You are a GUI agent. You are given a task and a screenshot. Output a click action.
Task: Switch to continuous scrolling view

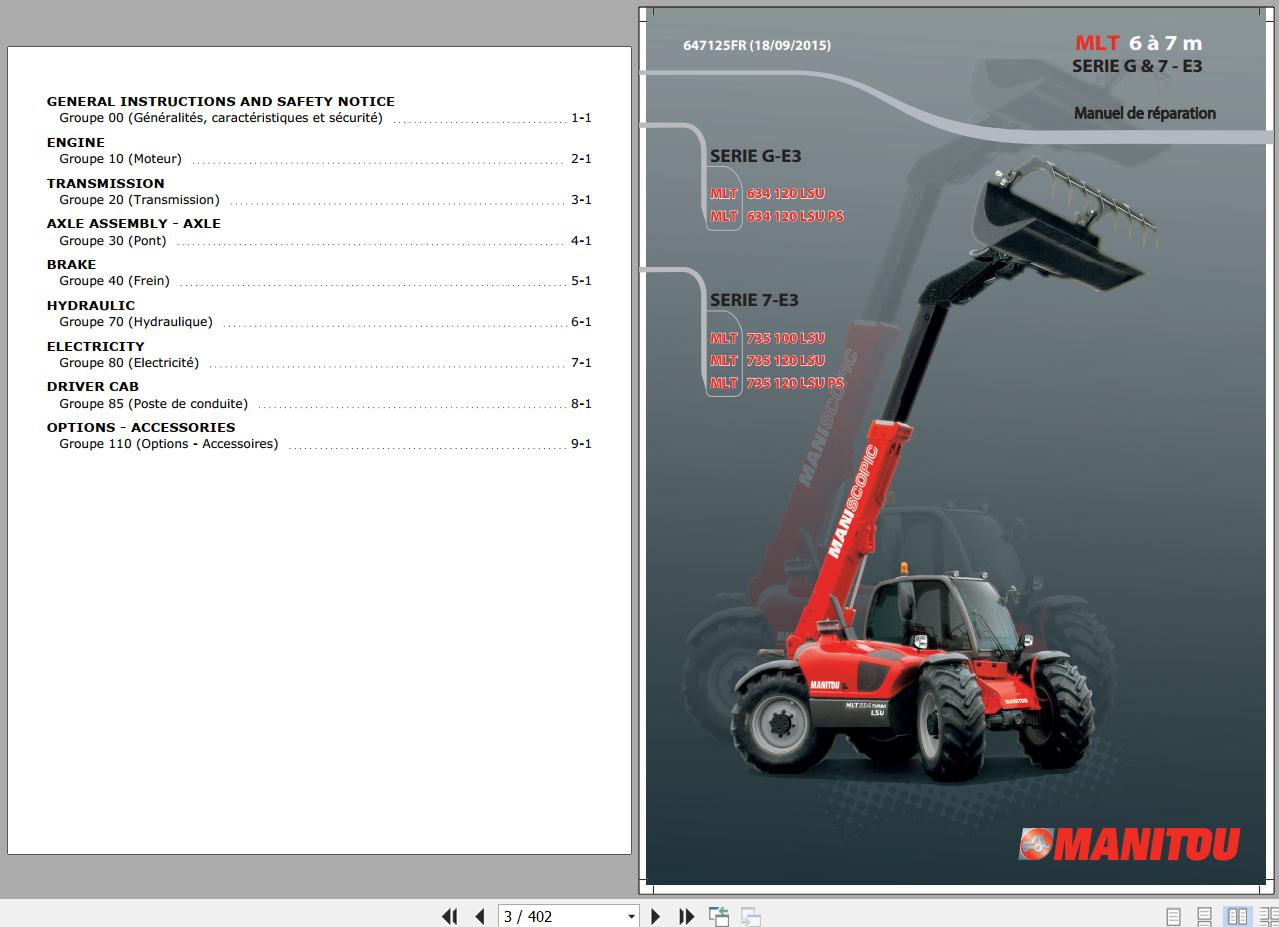pyautogui.click(x=1205, y=916)
